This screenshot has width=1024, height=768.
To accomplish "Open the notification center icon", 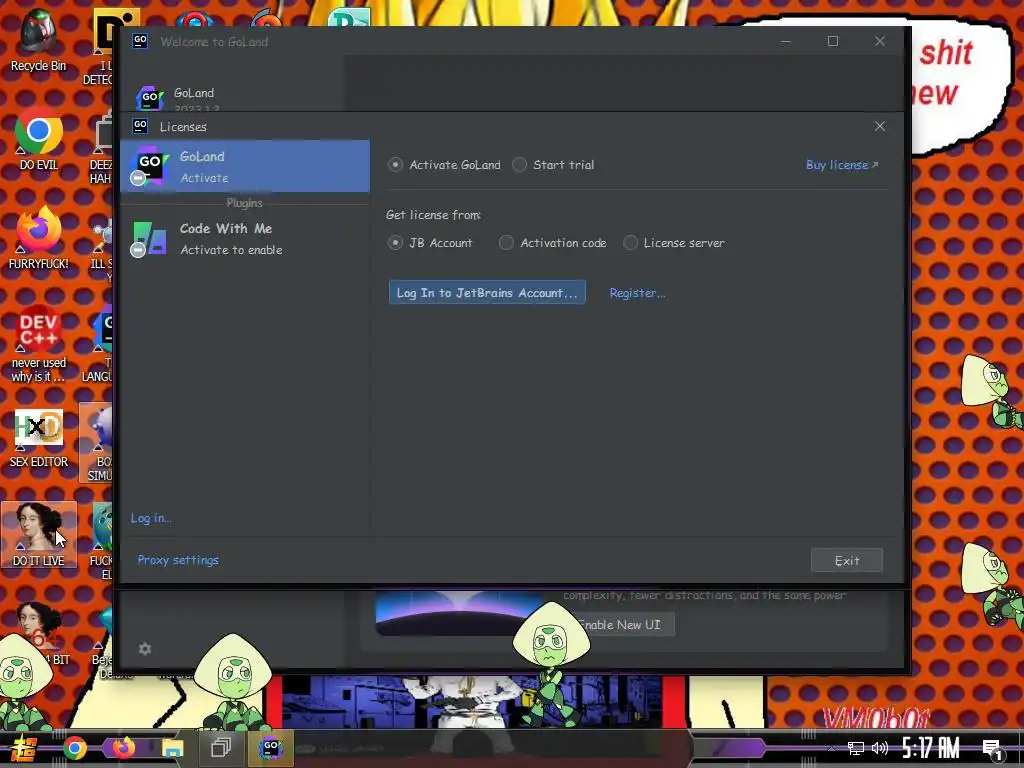I will 992,749.
